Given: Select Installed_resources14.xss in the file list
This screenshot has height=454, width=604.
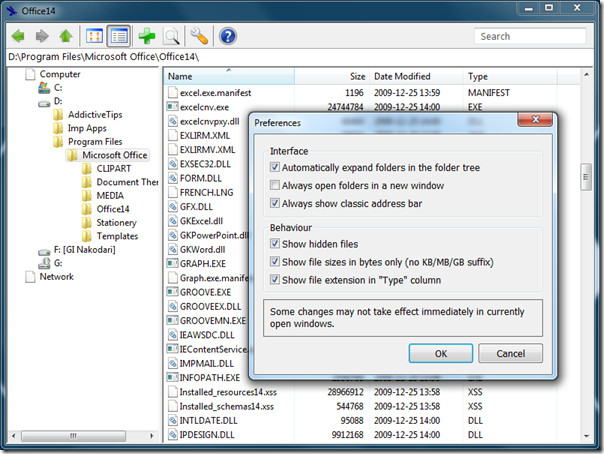Looking at the screenshot, I should [228, 392].
